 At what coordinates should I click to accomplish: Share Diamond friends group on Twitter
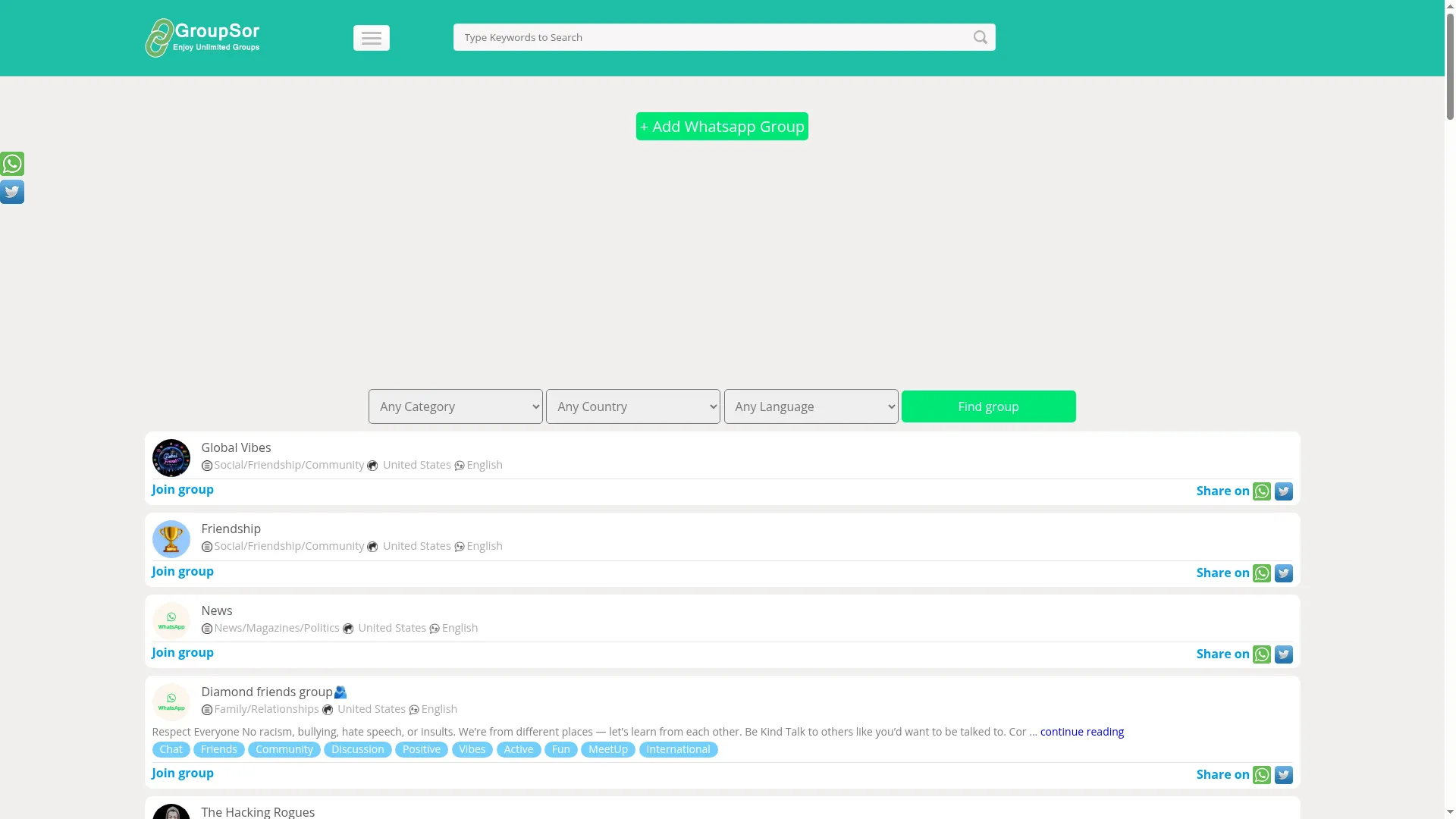1284,775
